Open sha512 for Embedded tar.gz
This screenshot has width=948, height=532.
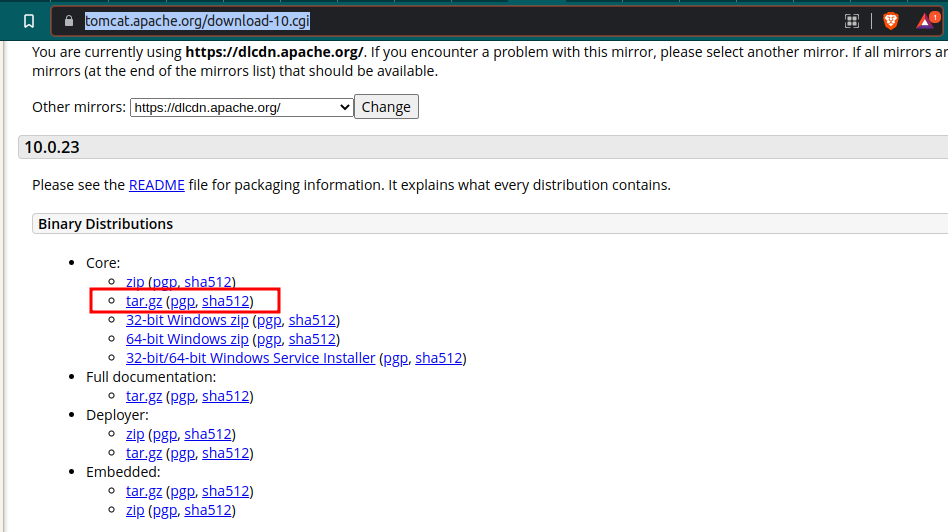tap(226, 491)
